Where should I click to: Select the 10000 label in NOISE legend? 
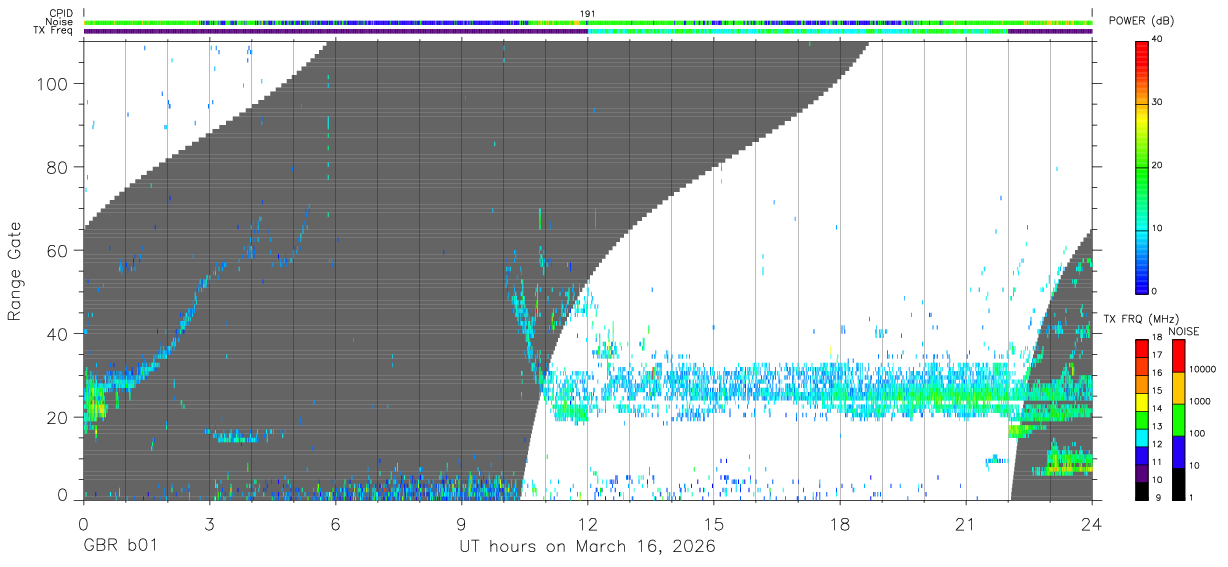click(1201, 370)
